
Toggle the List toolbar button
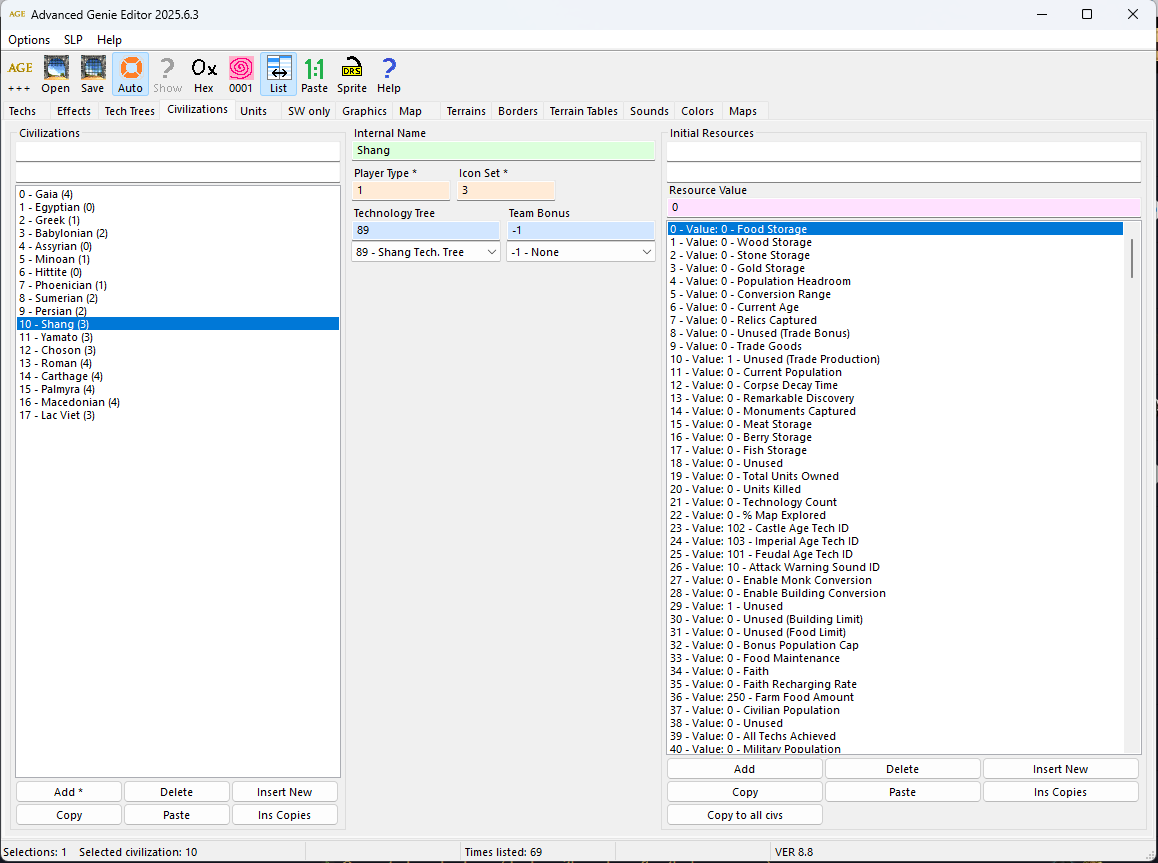point(278,74)
